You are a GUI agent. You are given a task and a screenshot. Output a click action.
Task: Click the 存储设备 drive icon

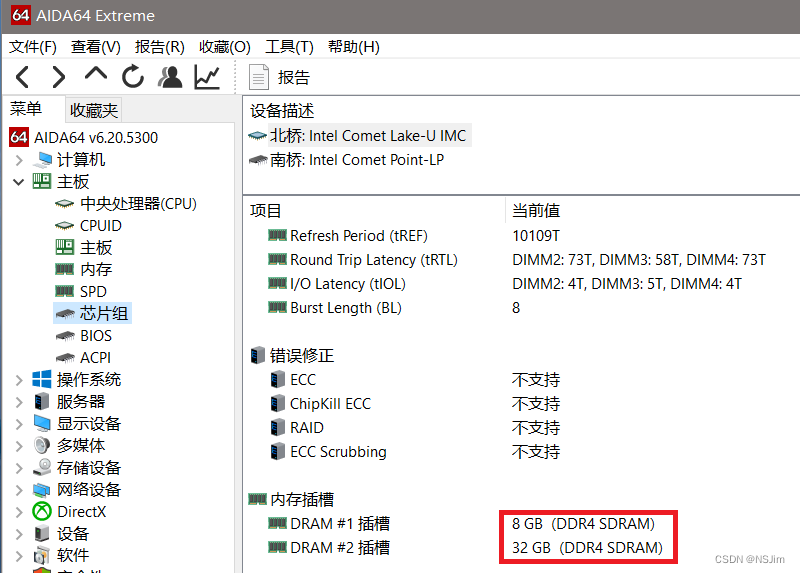(x=42, y=467)
